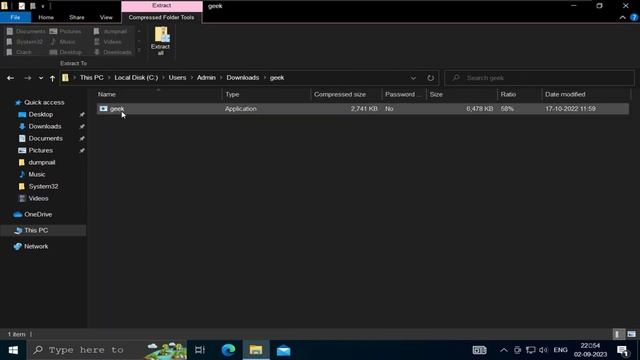Open the Help question mark icon

coord(634,18)
